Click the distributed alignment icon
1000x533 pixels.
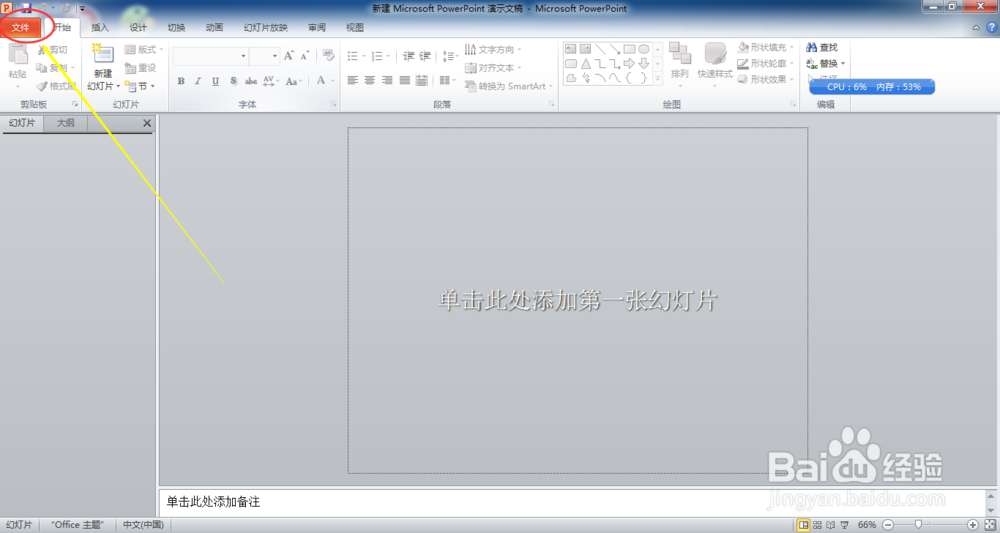coord(422,80)
